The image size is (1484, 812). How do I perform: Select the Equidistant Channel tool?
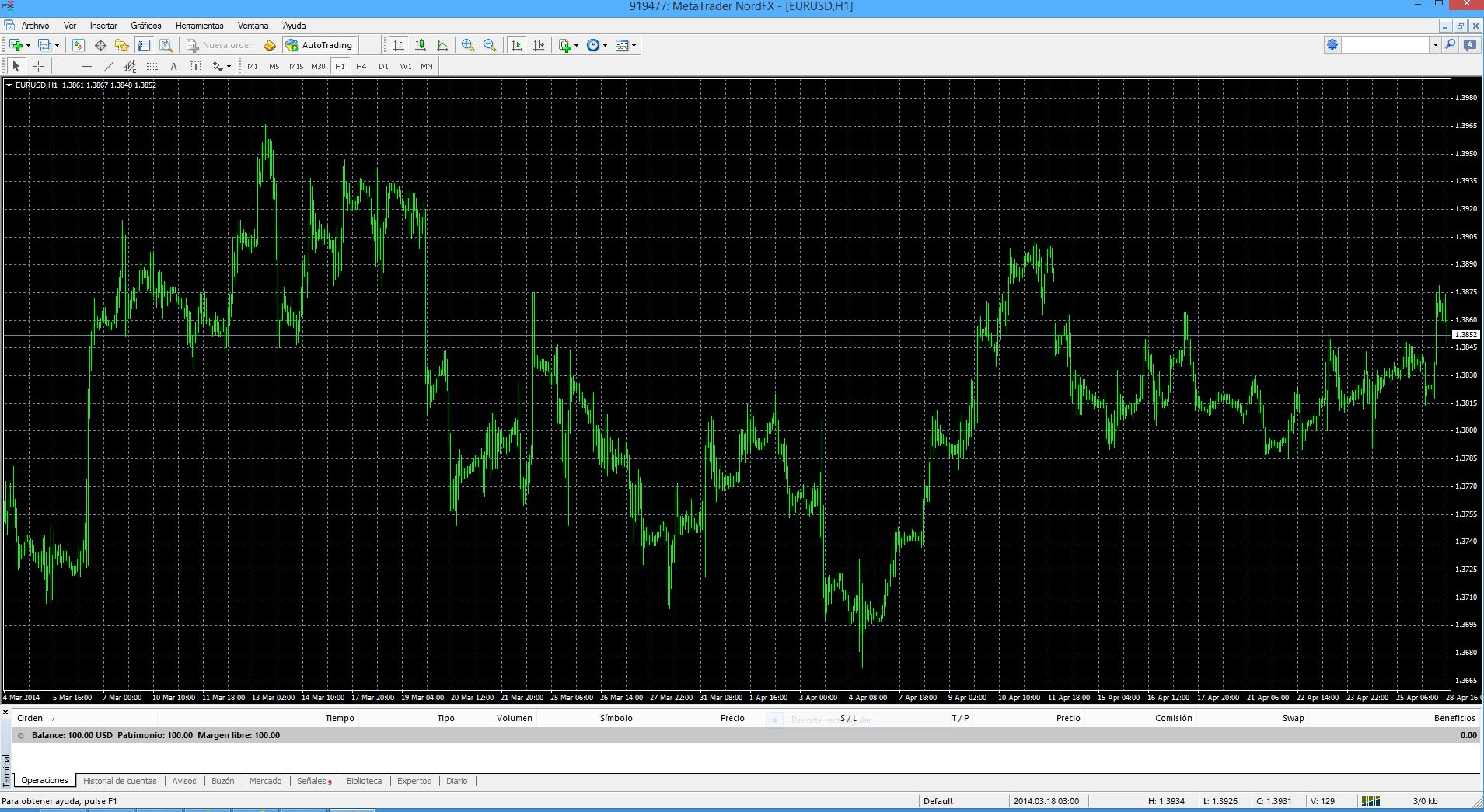click(x=130, y=66)
